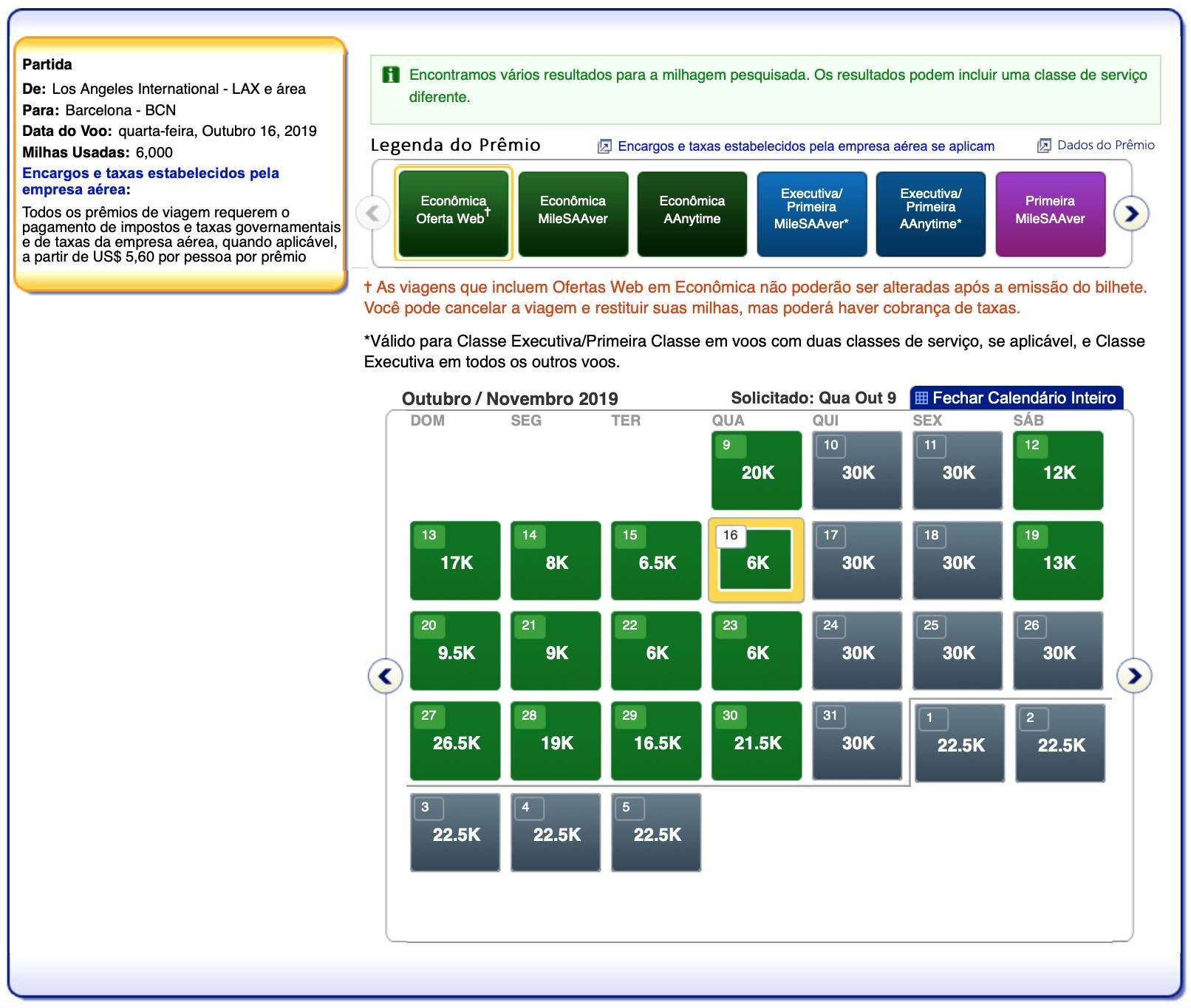Choose October 21 for 9K miles
The height and width of the screenshot is (1008, 1191).
click(x=556, y=651)
